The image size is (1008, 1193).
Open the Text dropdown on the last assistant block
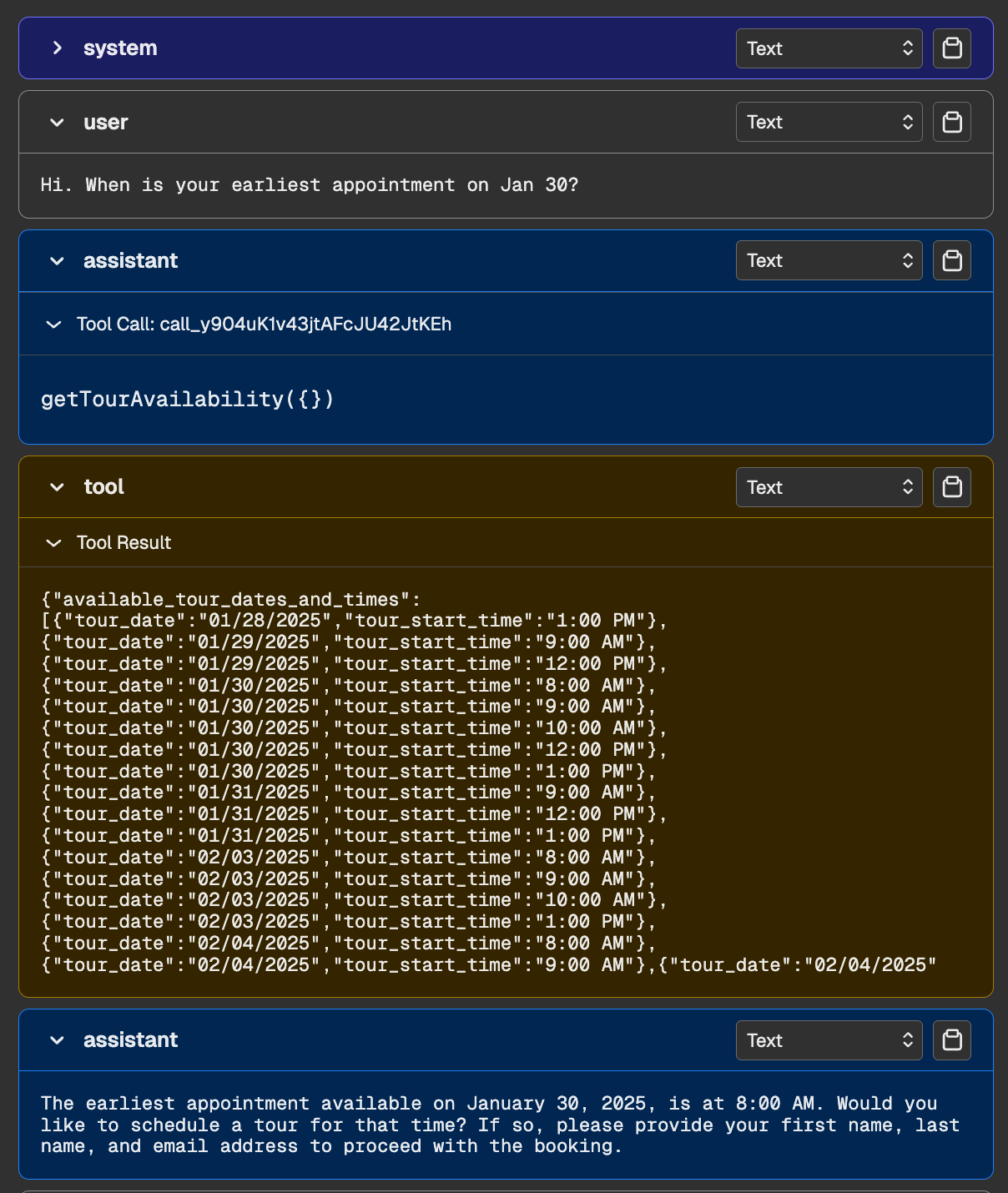pos(829,1040)
